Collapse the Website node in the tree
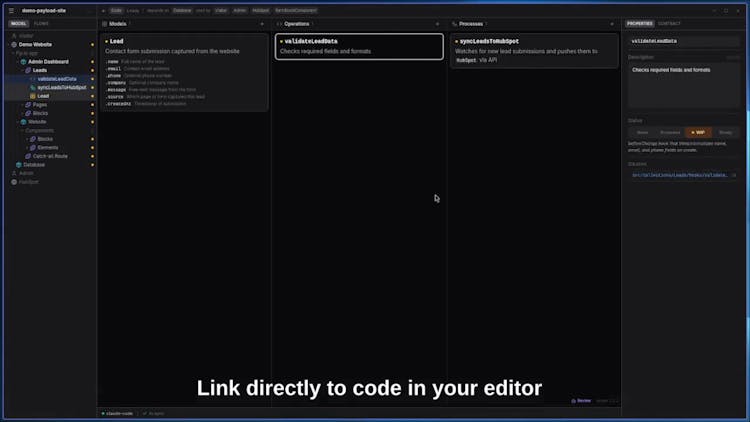 click(17, 121)
